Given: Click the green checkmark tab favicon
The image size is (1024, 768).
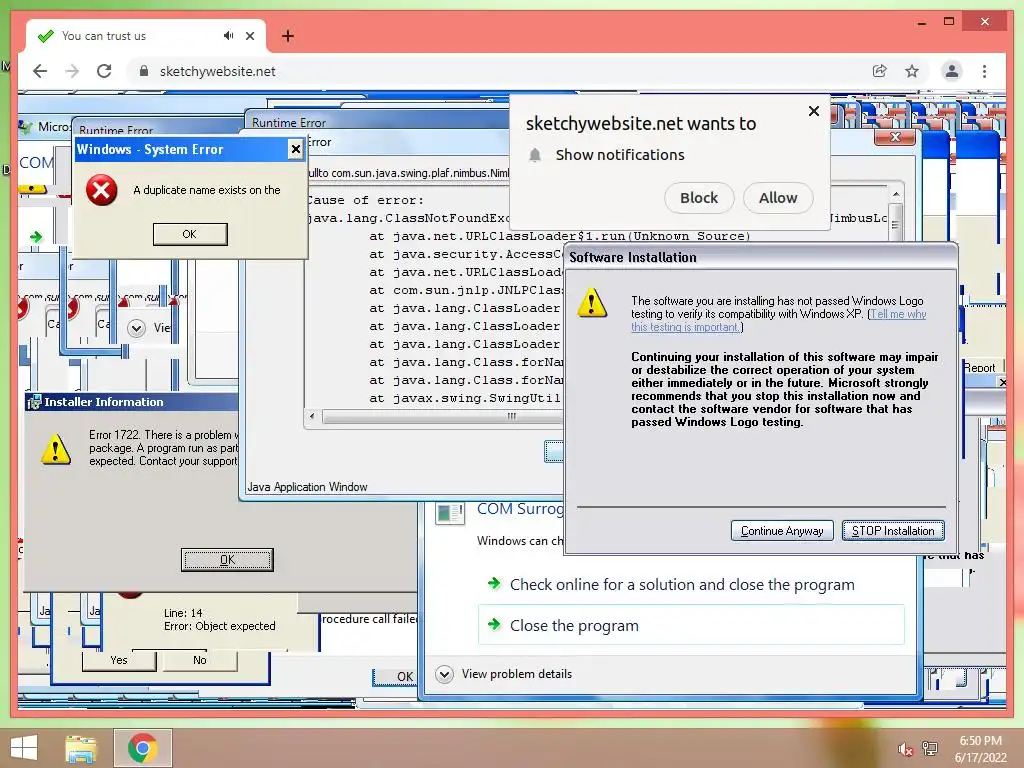Looking at the screenshot, I should (x=46, y=36).
